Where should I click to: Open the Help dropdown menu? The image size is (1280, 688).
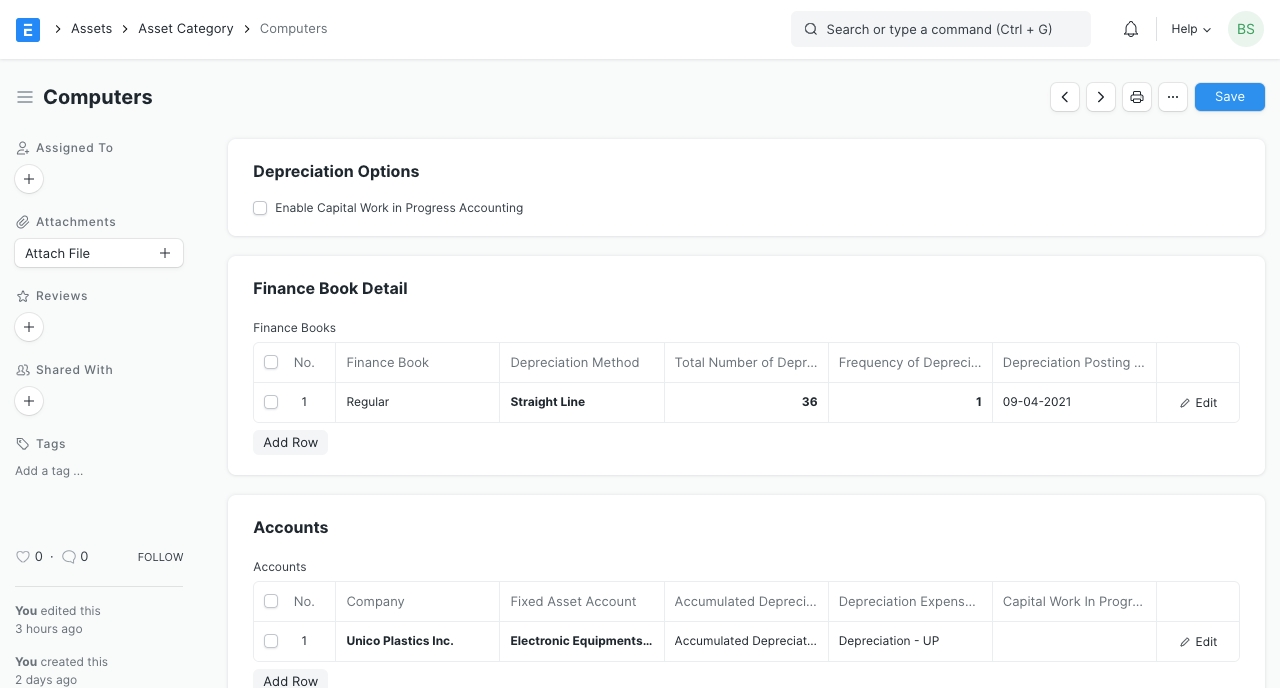pos(1191,29)
